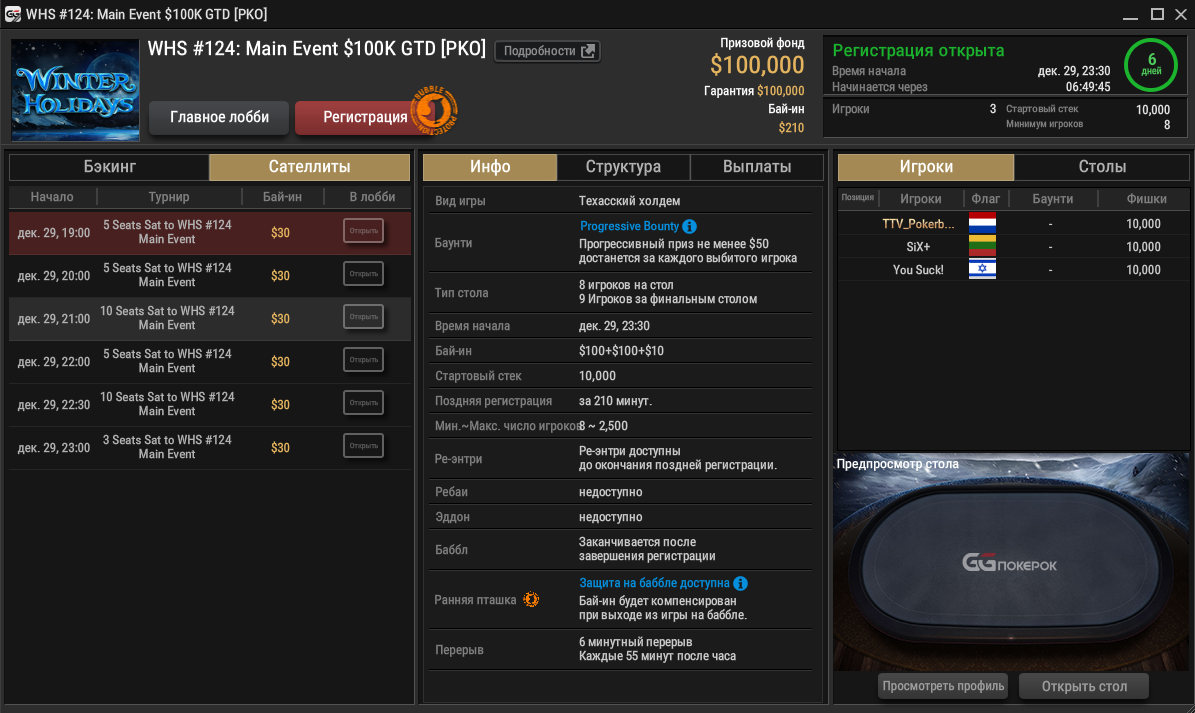
Task: Open the Столы tab
Action: [x=1104, y=167]
